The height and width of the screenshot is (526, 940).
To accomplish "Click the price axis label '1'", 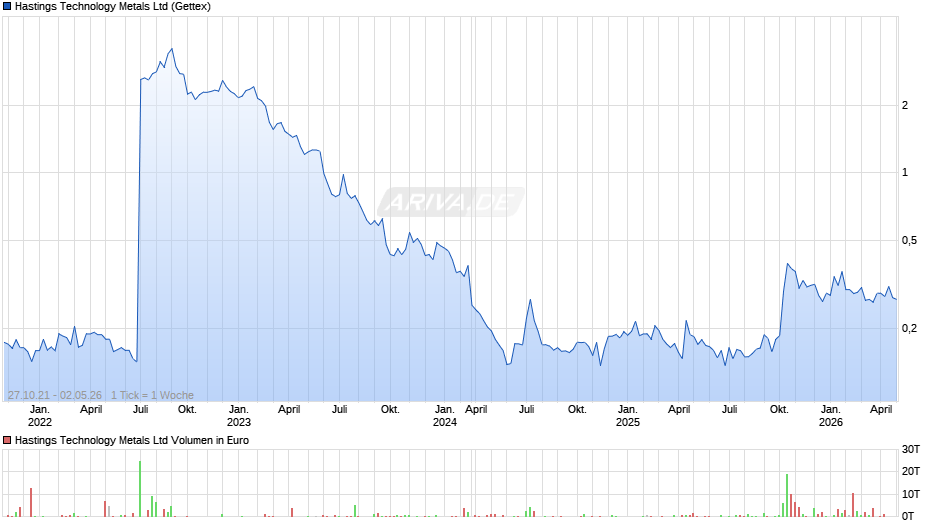I will click(905, 173).
